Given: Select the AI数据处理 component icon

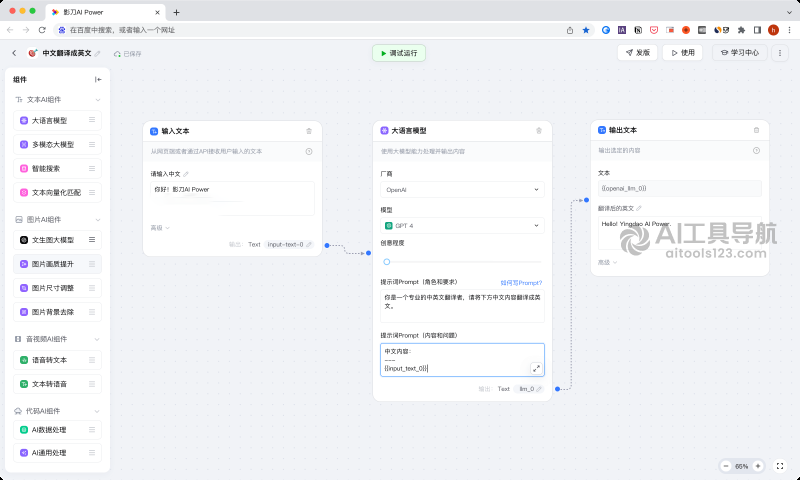Looking at the screenshot, I should tap(23, 430).
